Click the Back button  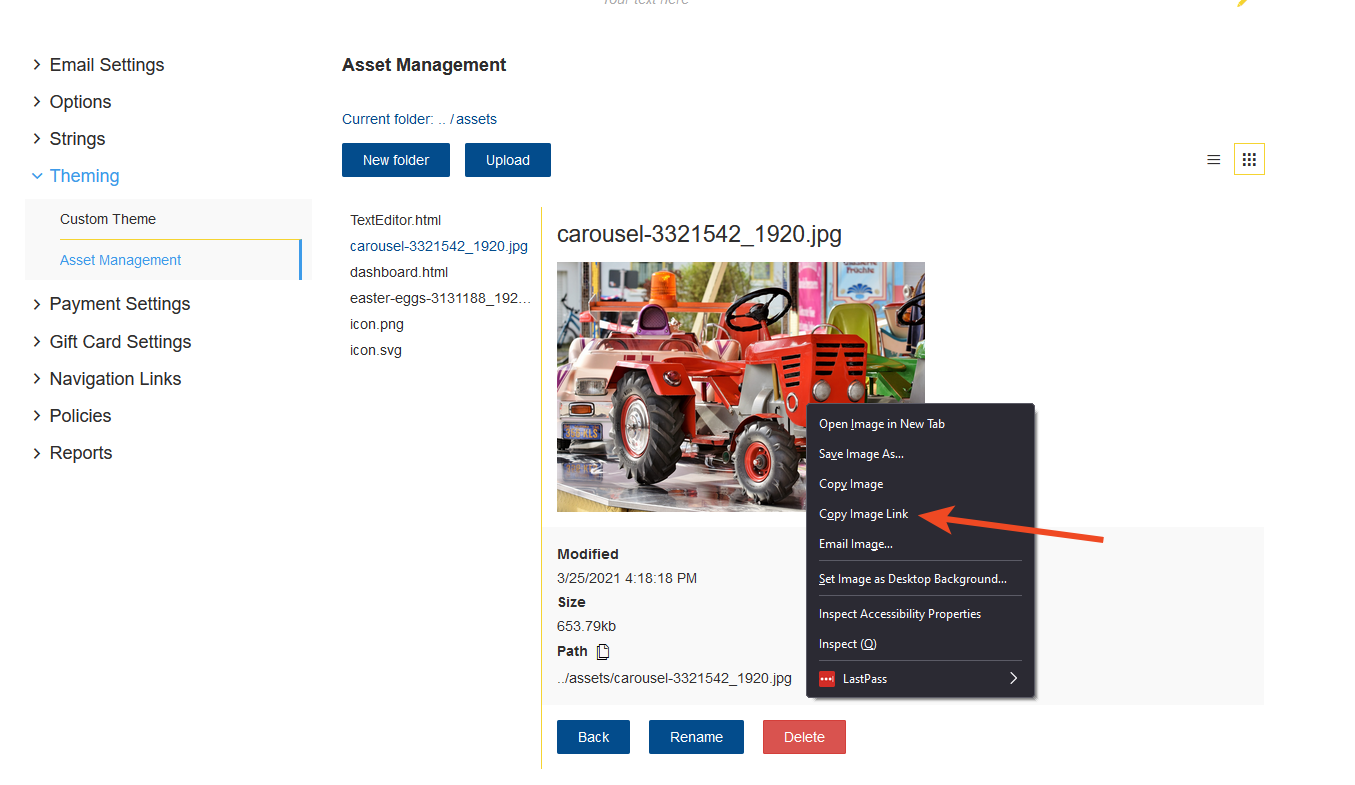click(593, 737)
